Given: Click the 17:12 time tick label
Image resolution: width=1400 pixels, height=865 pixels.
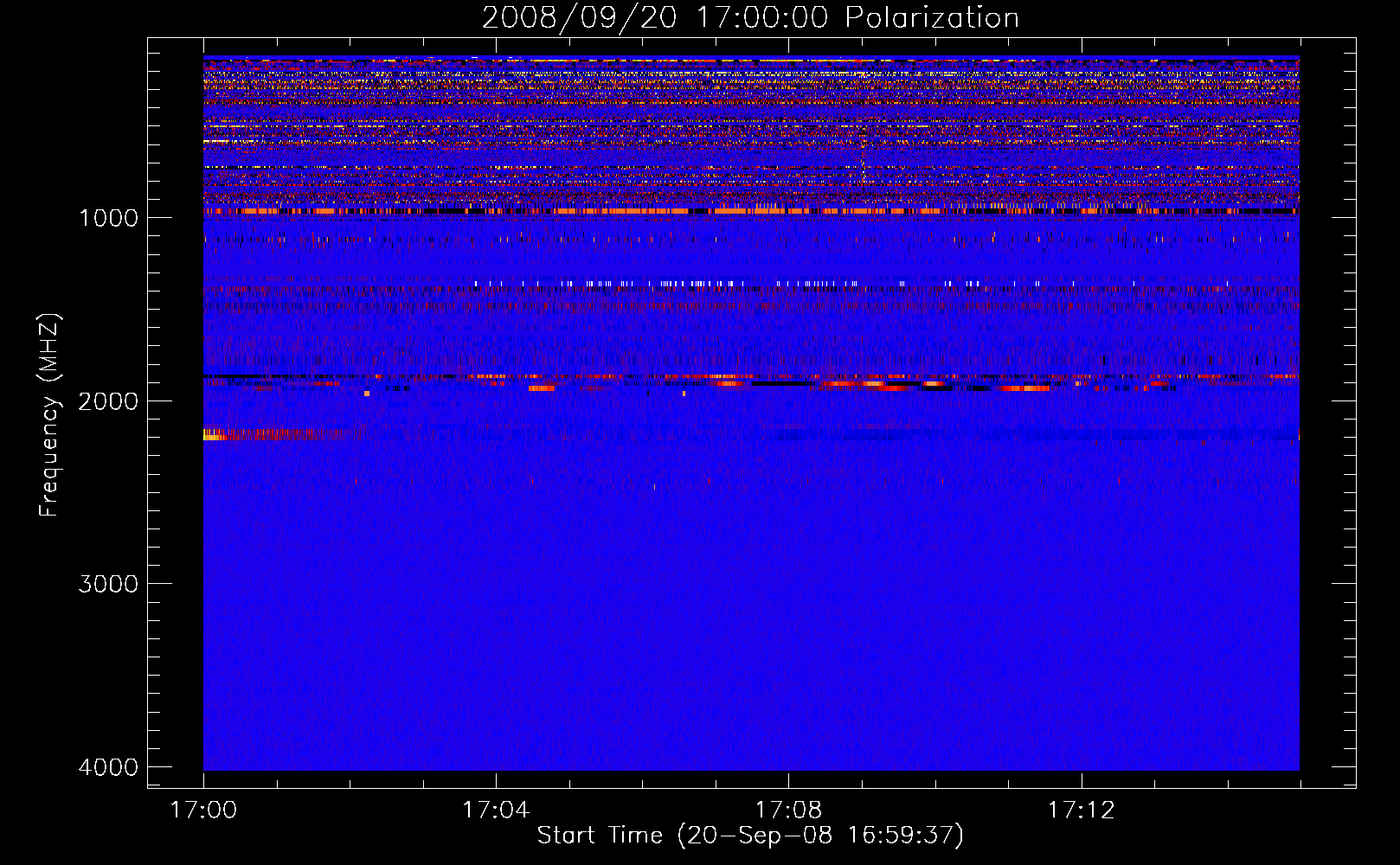Looking at the screenshot, I should click(1081, 811).
